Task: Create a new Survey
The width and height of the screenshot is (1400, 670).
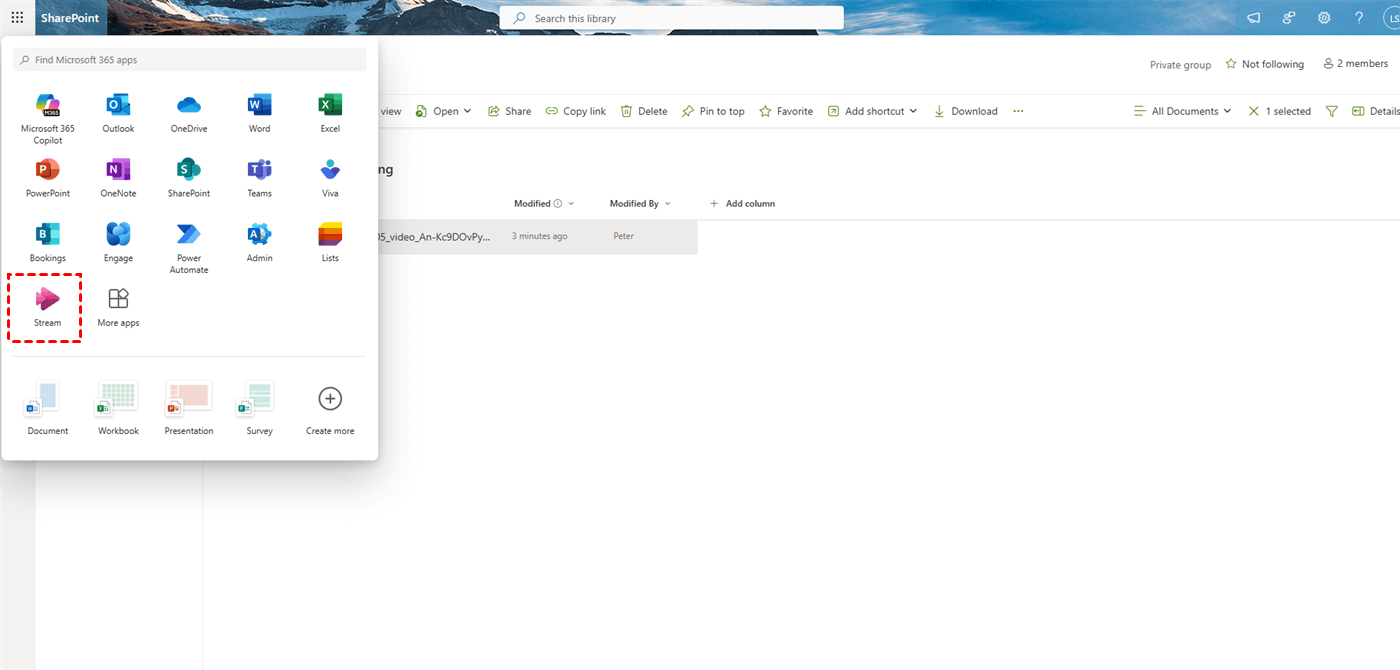Action: tap(259, 408)
